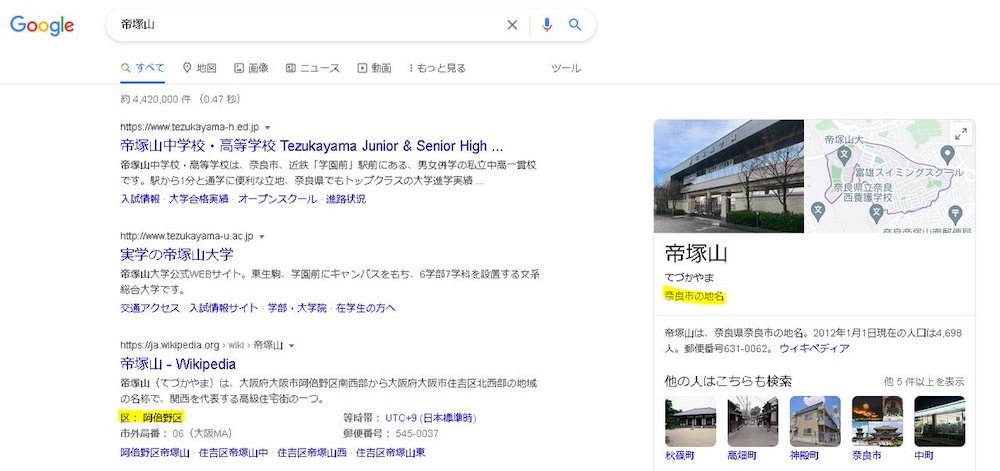Switch to the 画像 images tab
The width and height of the screenshot is (1000, 471).
tap(251, 68)
